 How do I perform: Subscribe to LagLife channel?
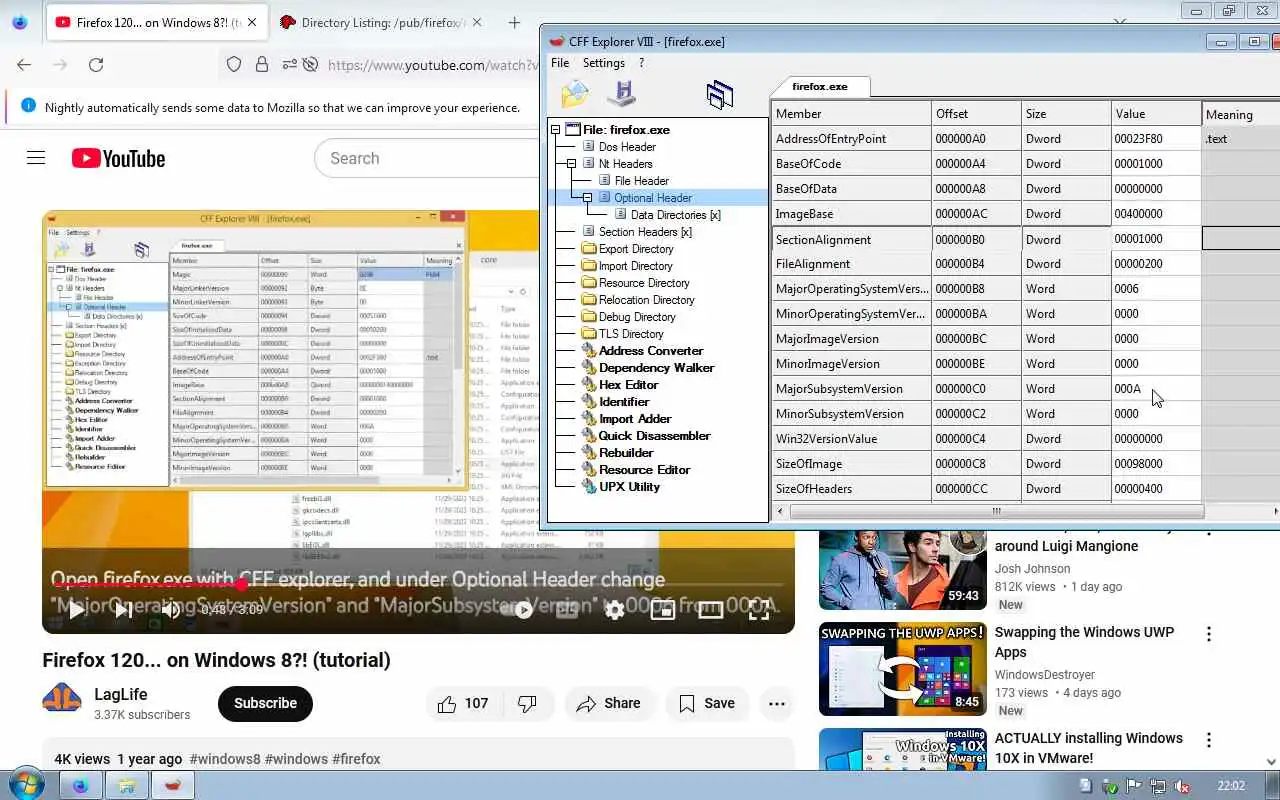265,703
